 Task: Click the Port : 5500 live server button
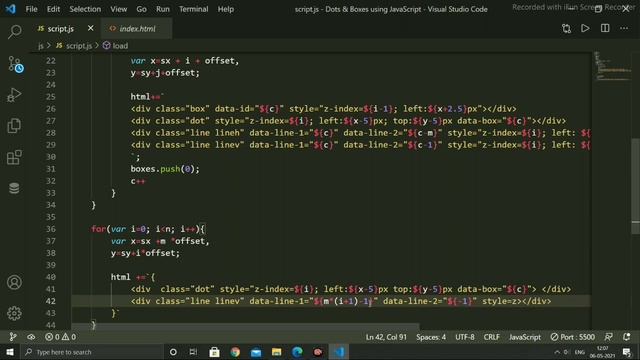tap(573, 337)
